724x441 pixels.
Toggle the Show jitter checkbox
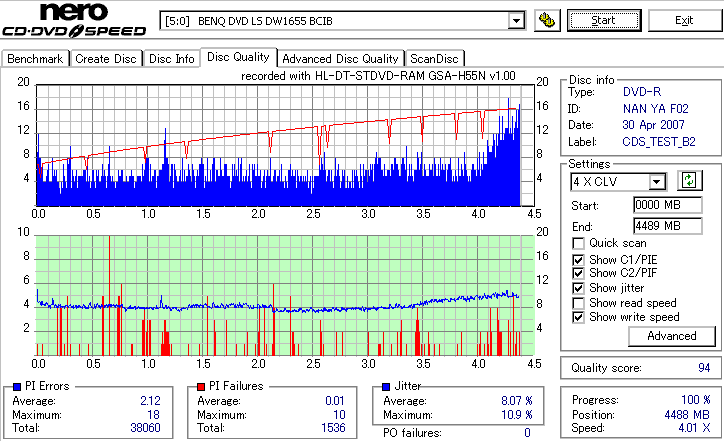578,288
